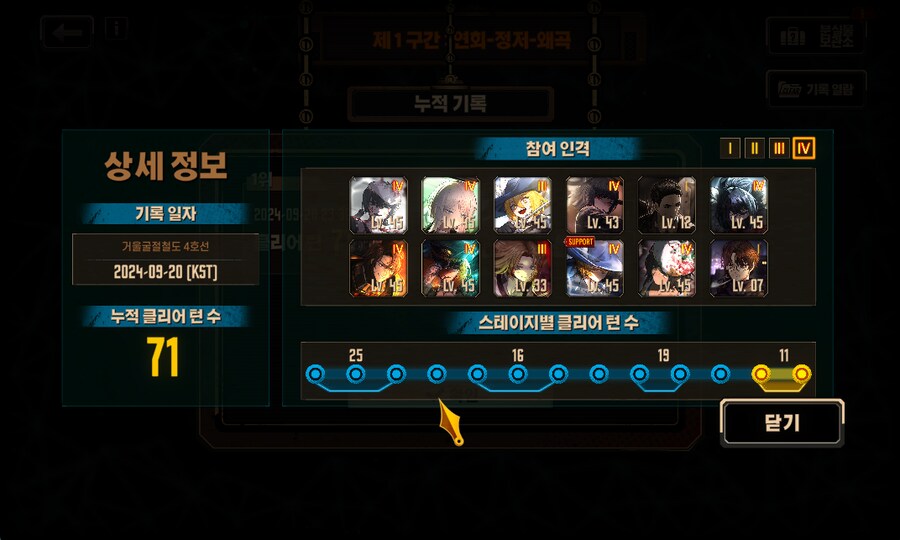The width and height of the screenshot is (900, 540).
Task: Select active section tab IV
Action: 804,149
